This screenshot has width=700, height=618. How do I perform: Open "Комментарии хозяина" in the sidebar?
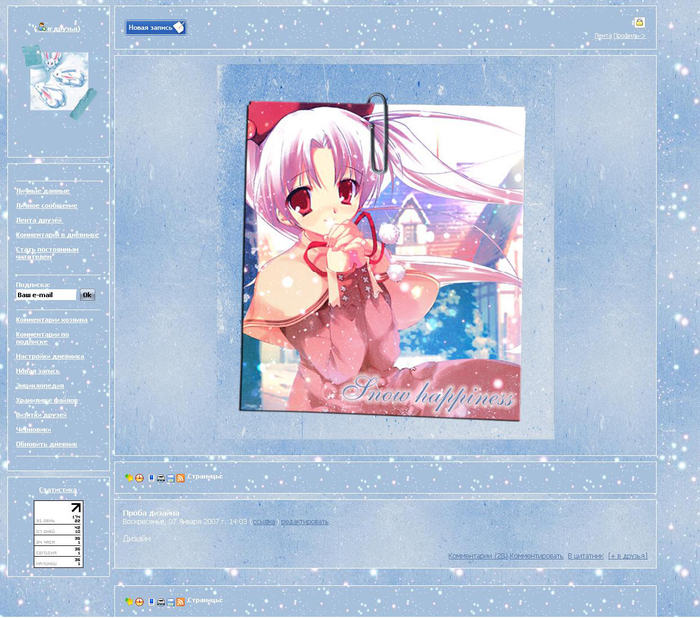tap(52, 320)
